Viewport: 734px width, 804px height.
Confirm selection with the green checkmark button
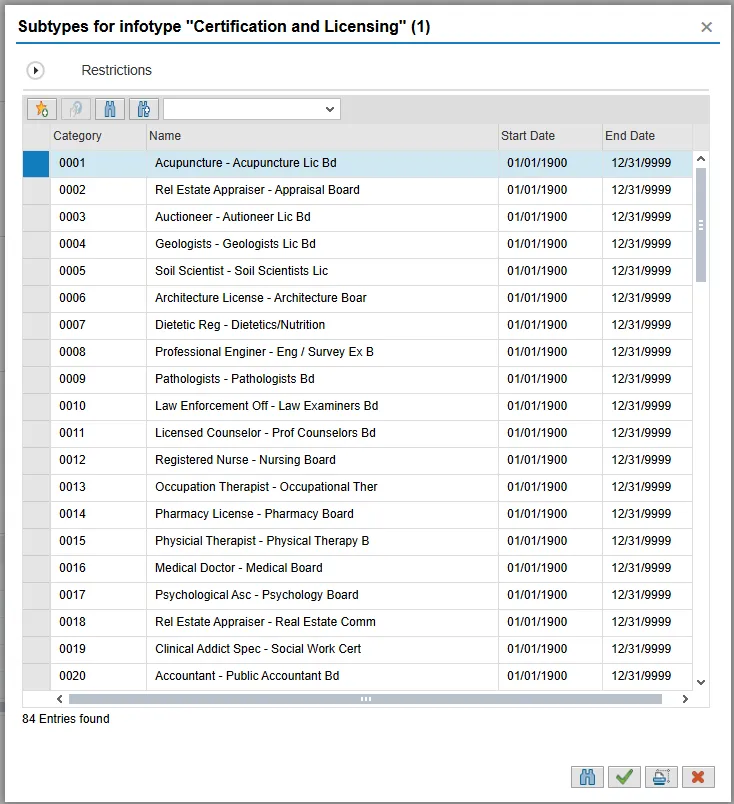click(625, 777)
